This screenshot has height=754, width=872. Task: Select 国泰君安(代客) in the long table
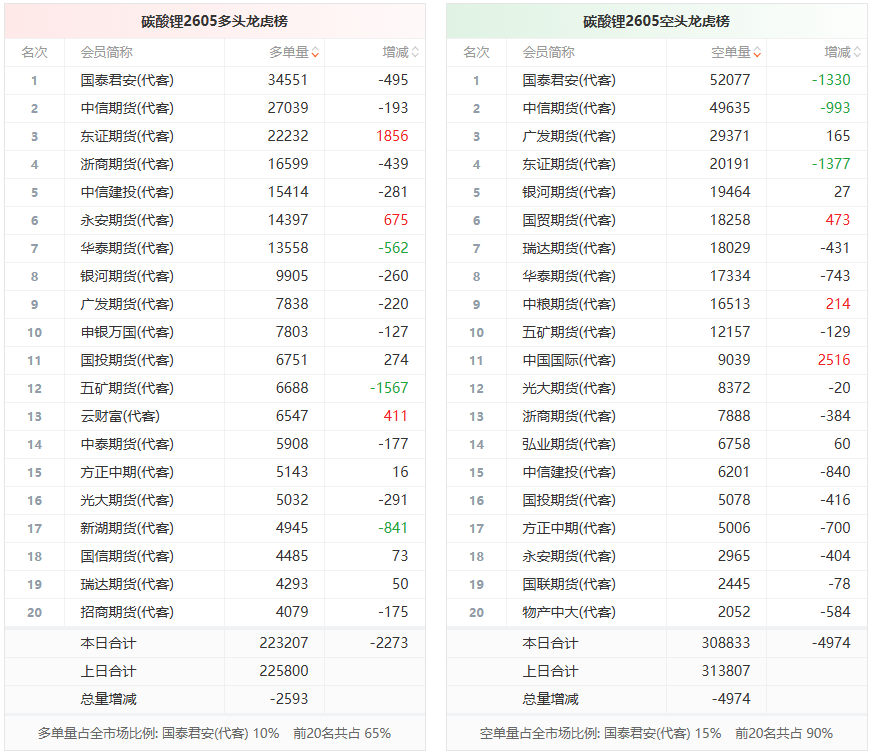pos(127,80)
